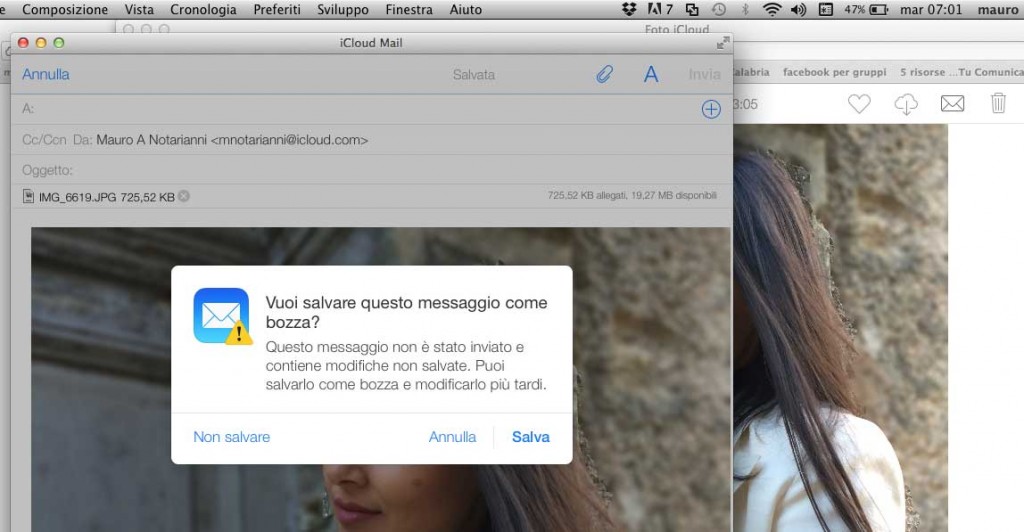Toggle full screen for the iCloud Mail window
Image resolution: width=1024 pixels, height=532 pixels.
coord(722,43)
